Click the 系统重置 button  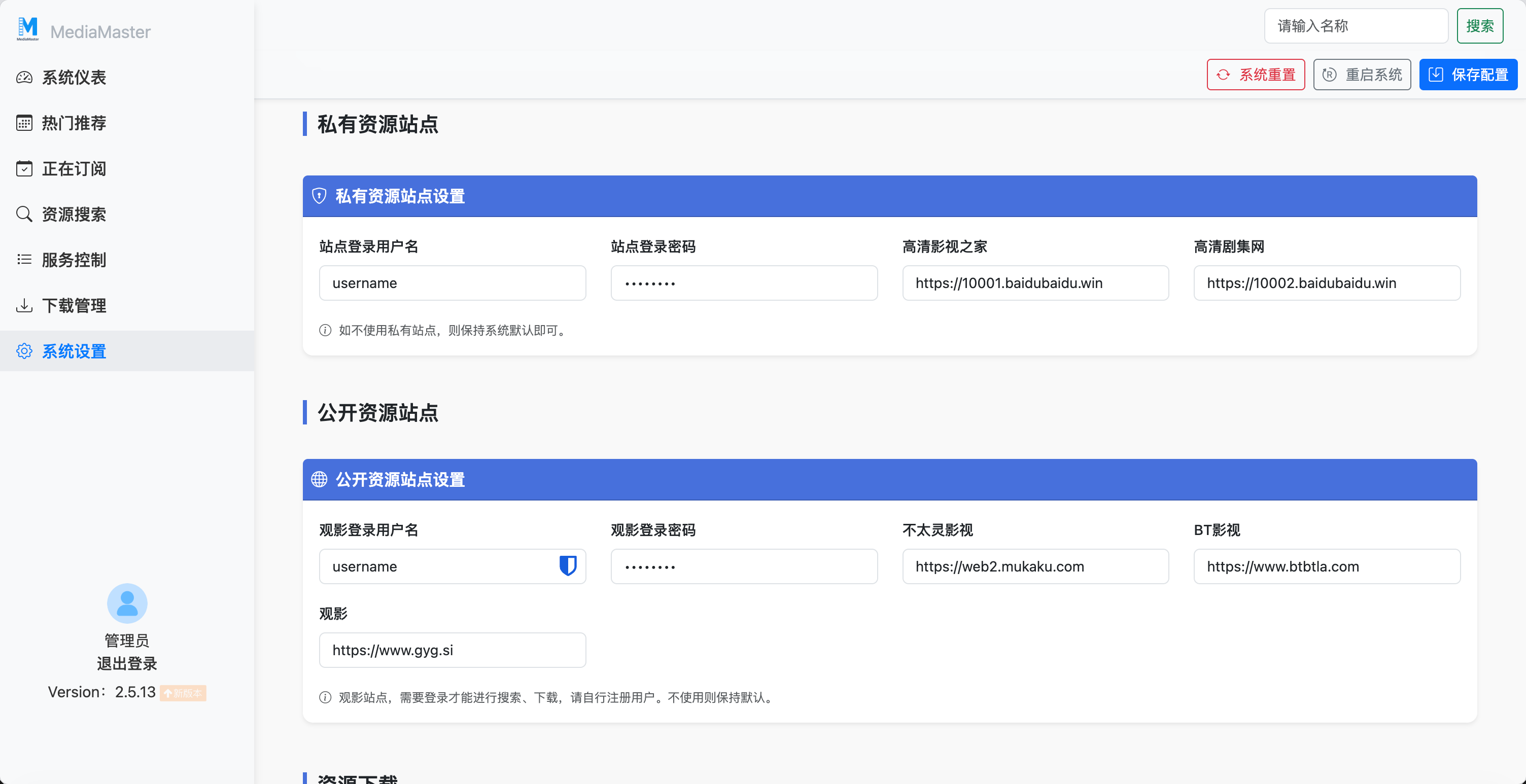coord(1256,75)
